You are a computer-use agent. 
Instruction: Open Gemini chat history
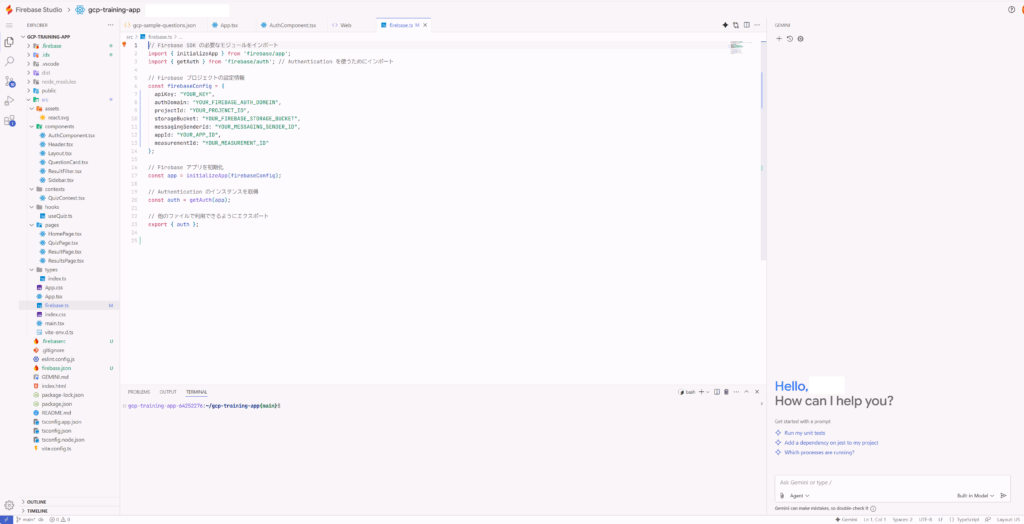[x=789, y=39]
